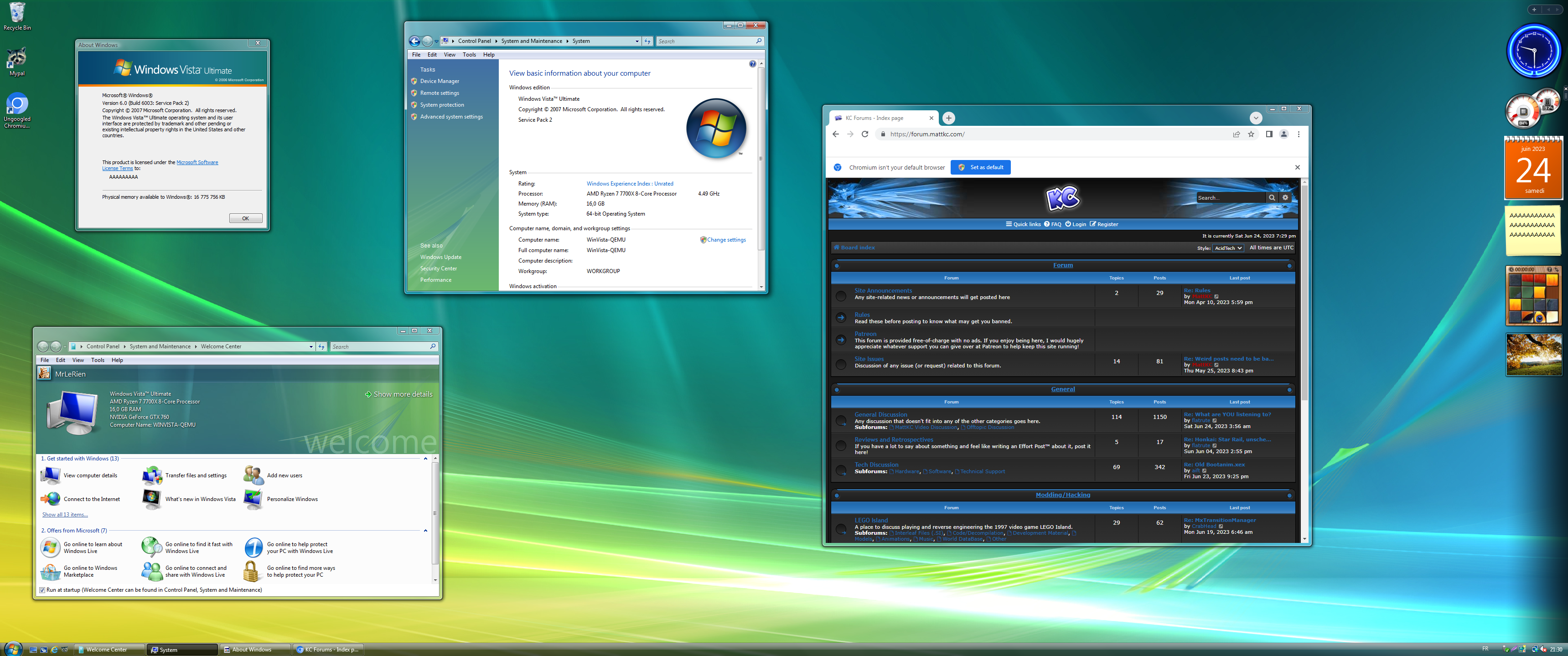
Task: Click OK in About Windows dialog
Action: [x=245, y=218]
